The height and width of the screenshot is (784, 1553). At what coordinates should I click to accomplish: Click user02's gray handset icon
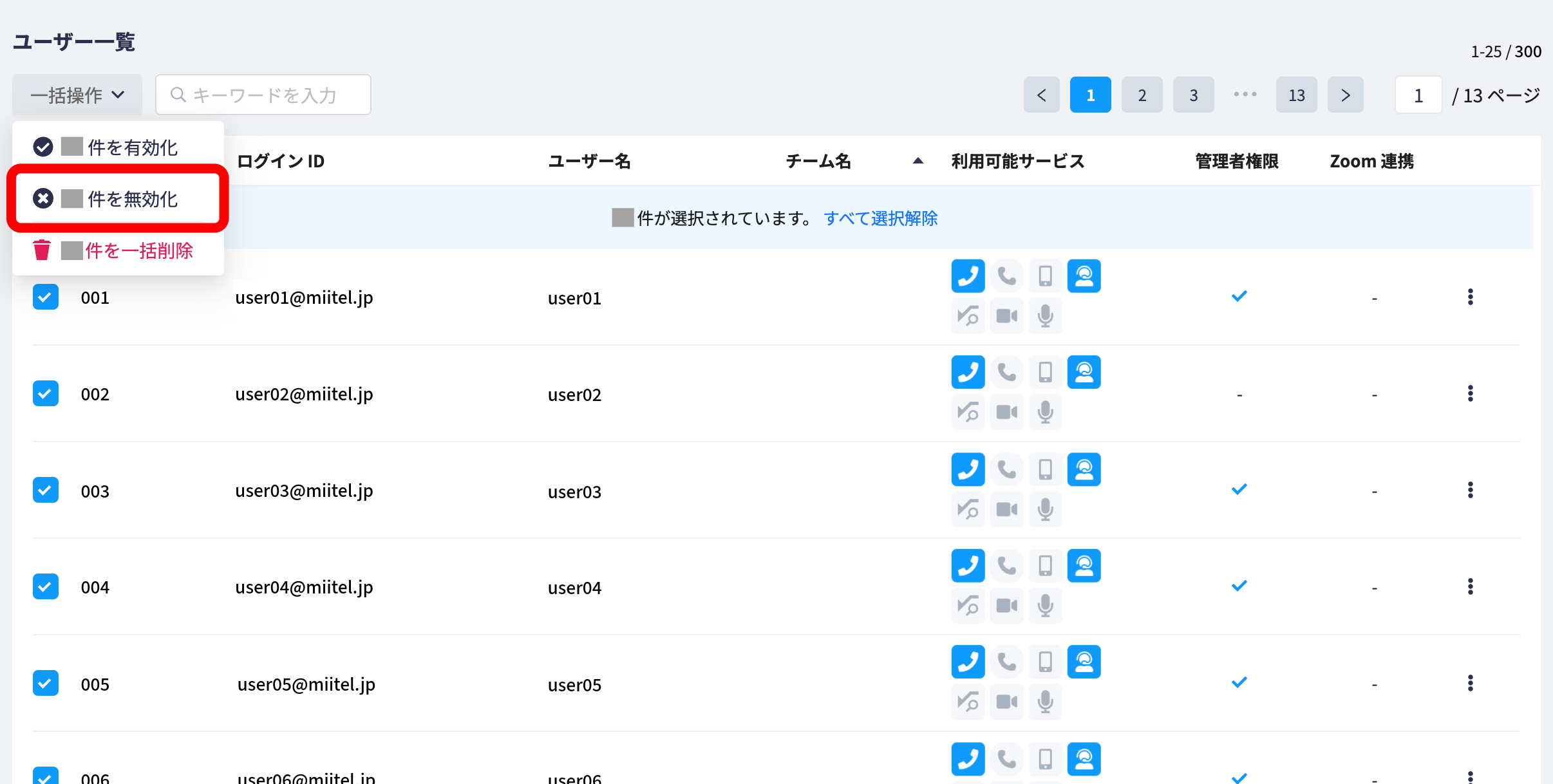click(x=1006, y=372)
